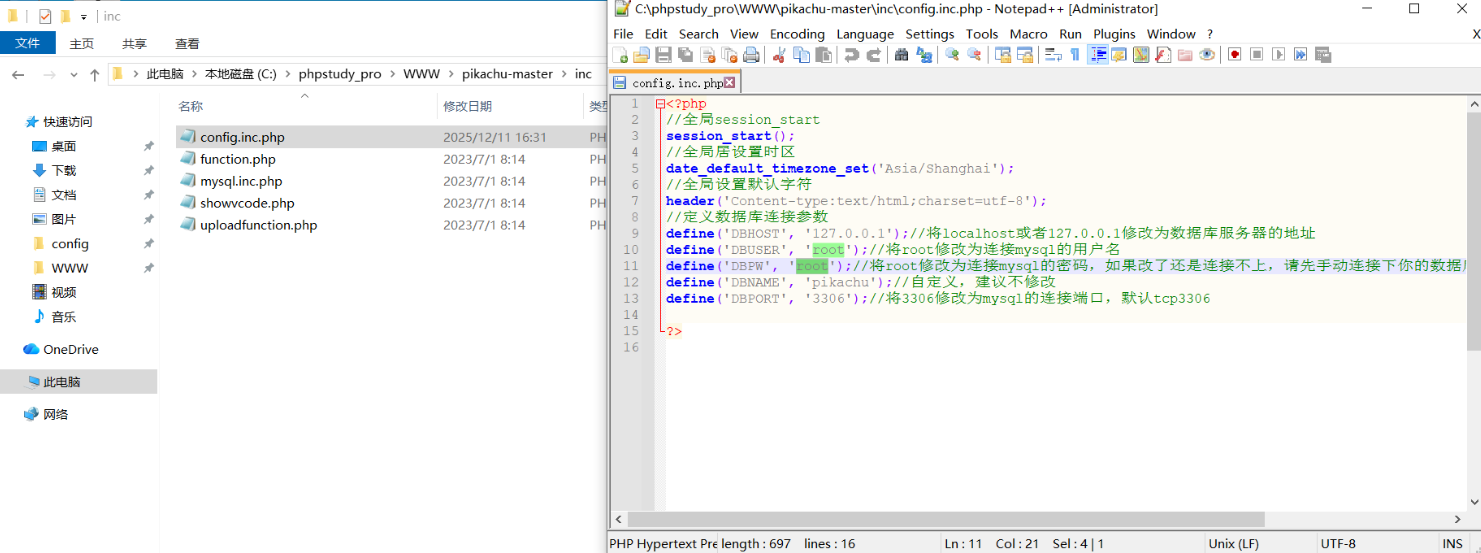Open the Macro menu

(x=1028, y=34)
